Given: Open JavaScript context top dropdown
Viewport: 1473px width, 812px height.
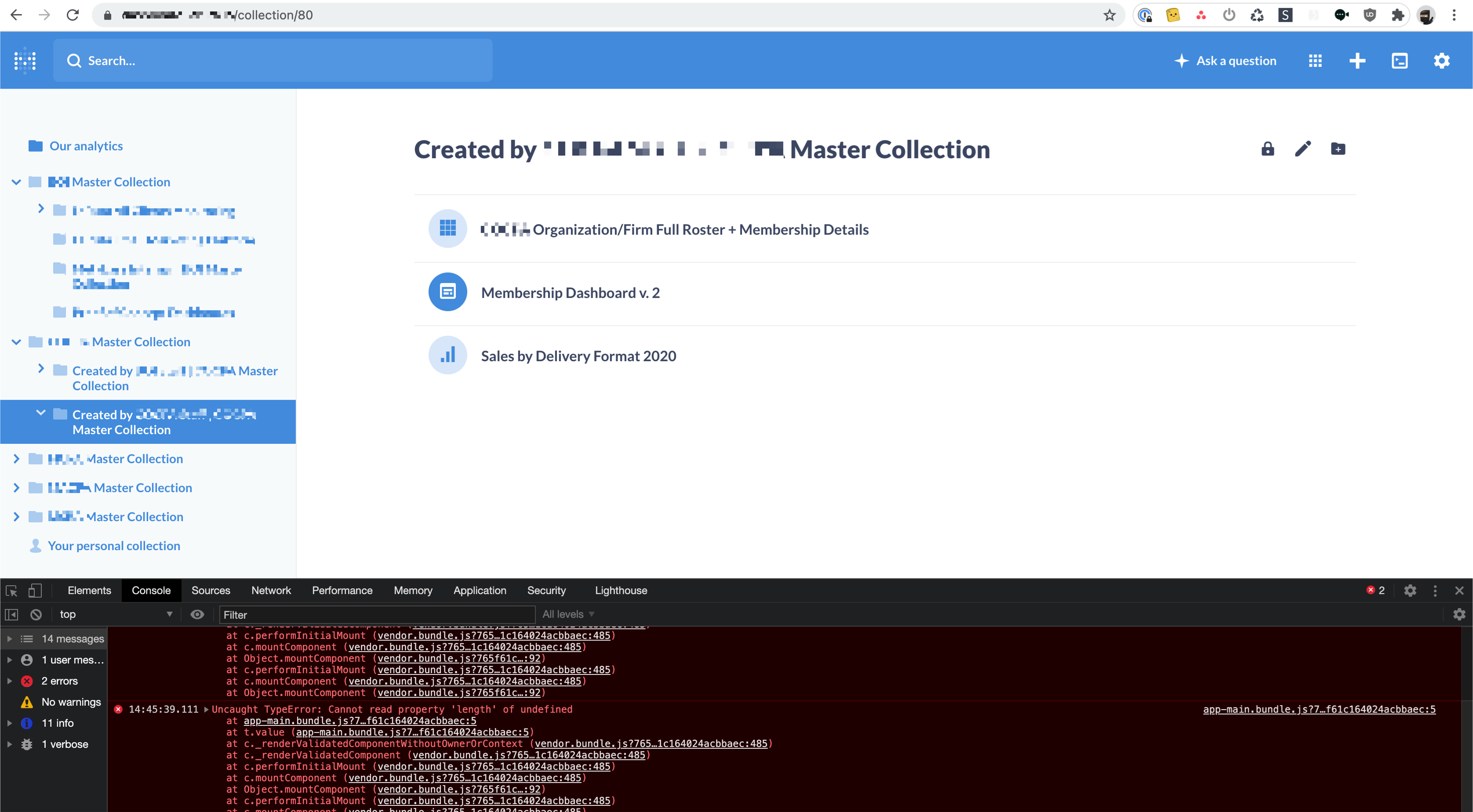Looking at the screenshot, I should [116, 614].
